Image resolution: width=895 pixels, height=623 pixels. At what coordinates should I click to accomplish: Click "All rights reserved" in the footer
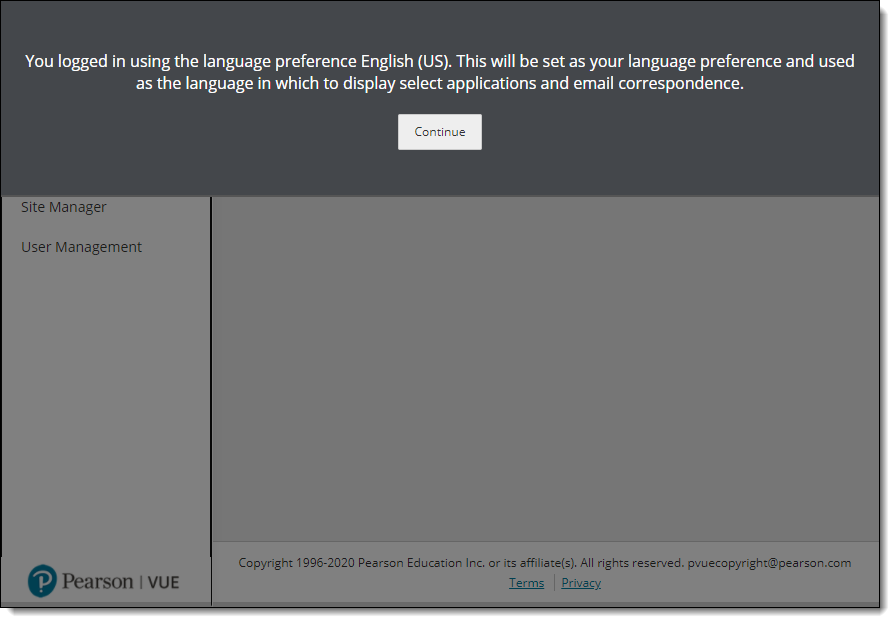coord(631,563)
